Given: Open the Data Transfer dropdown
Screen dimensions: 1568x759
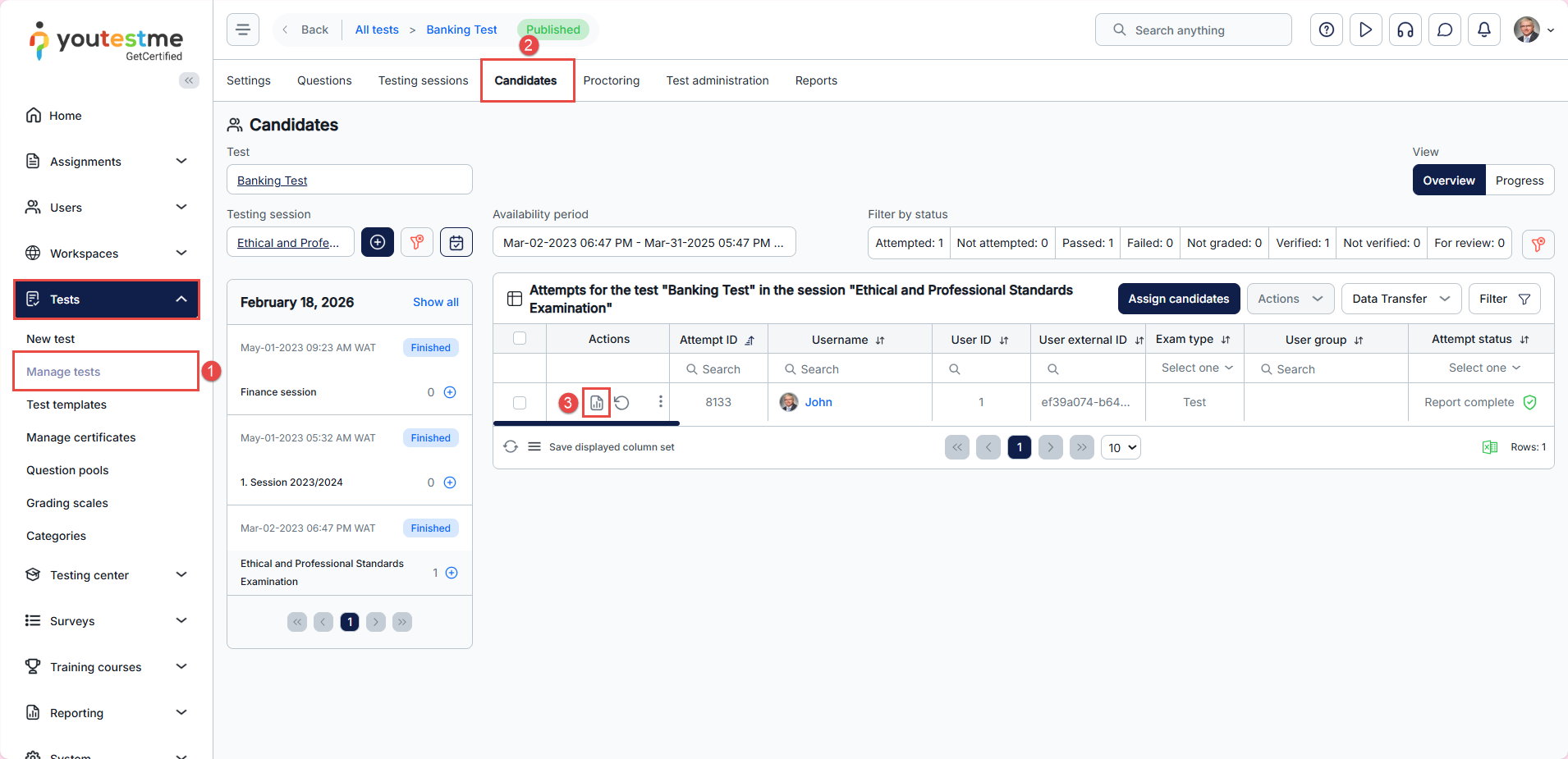Looking at the screenshot, I should [1401, 299].
